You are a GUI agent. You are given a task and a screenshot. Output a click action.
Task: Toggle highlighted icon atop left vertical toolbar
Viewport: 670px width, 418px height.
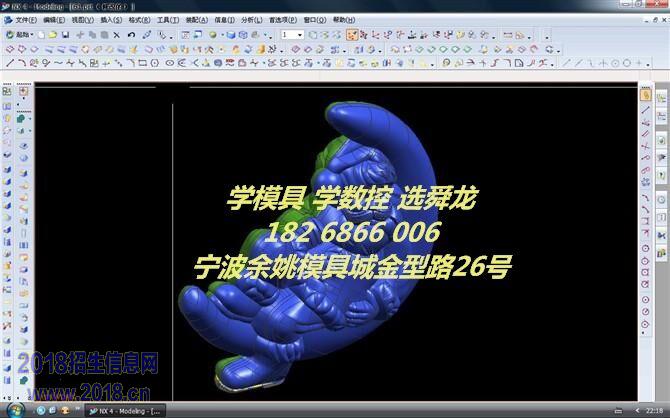click(x=23, y=92)
